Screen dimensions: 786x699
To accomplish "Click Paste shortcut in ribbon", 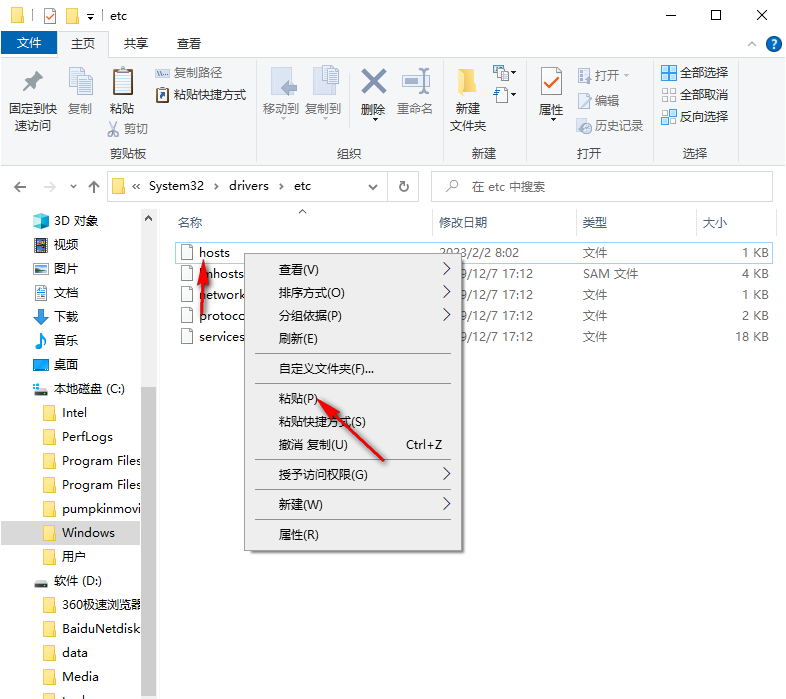I will [x=201, y=95].
